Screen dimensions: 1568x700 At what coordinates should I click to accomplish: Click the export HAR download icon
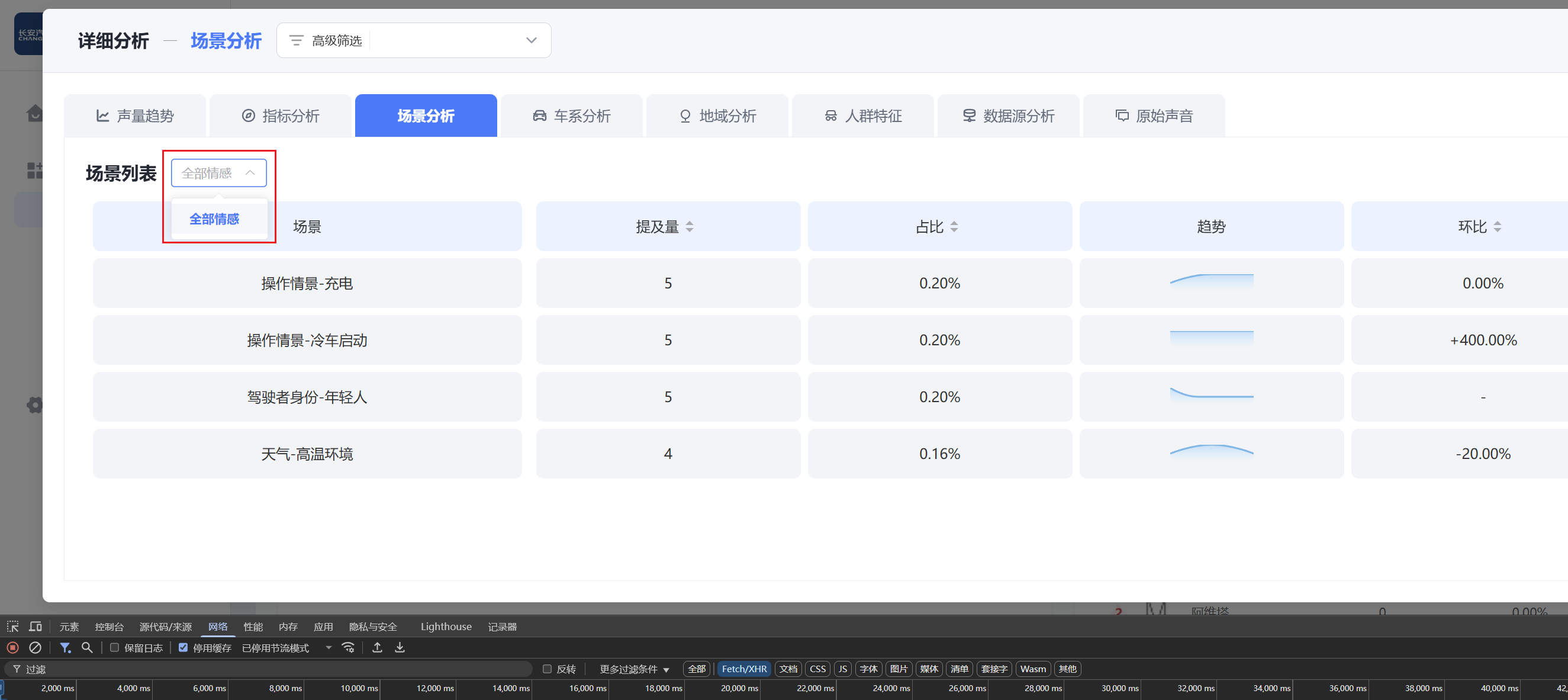click(x=400, y=648)
